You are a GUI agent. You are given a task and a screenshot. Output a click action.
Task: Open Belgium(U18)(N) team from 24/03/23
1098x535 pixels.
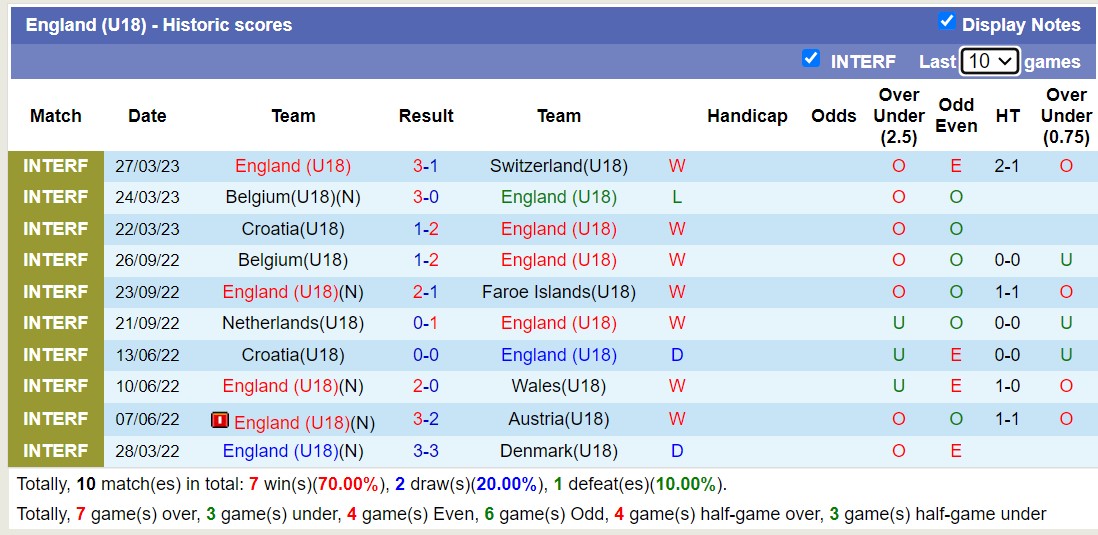coord(293,197)
